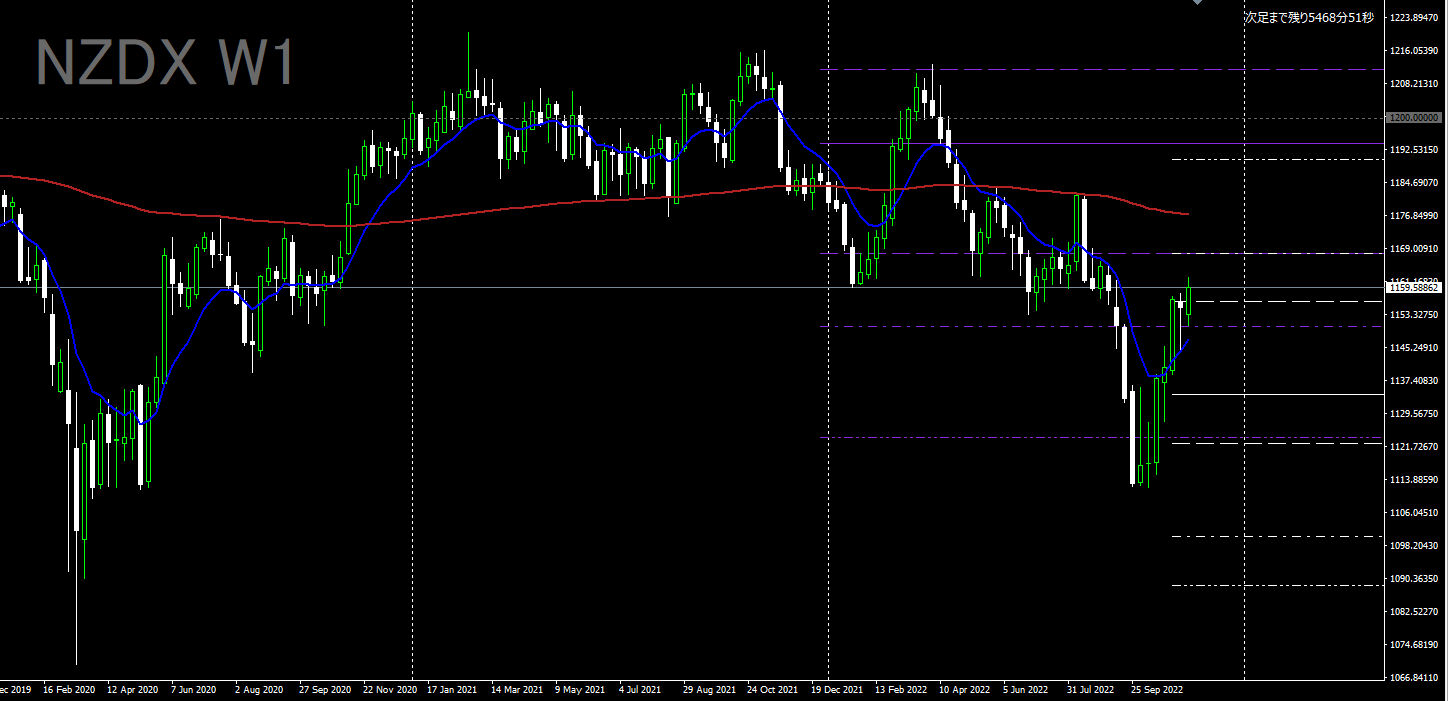
Task: Click price scale value 1216.05390
Action: 1414,51
